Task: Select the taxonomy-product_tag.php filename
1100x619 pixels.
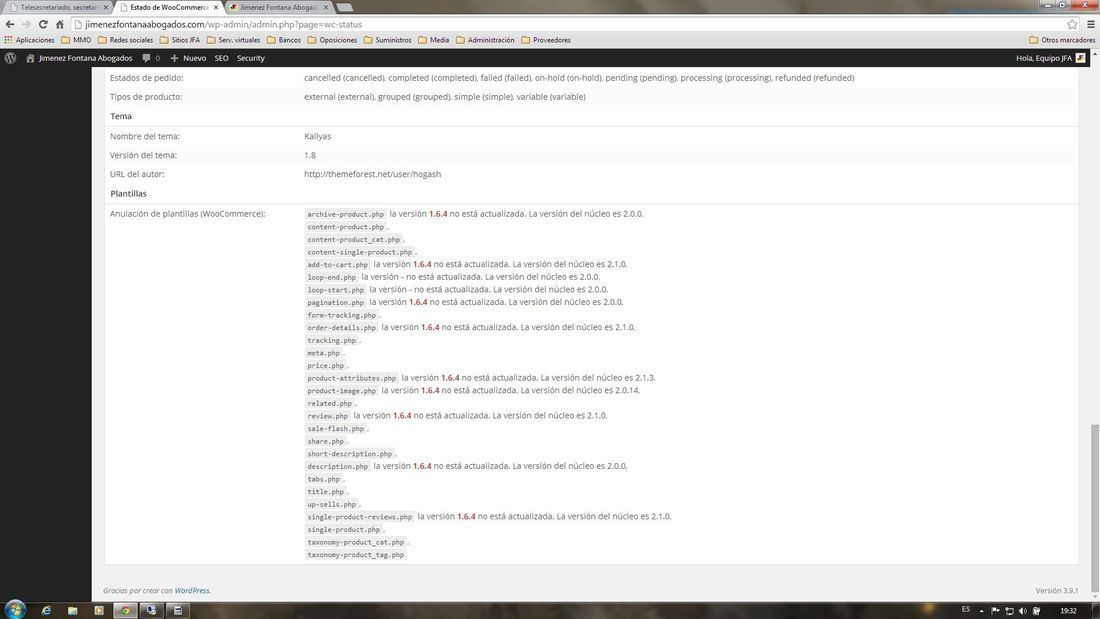Action: click(356, 554)
